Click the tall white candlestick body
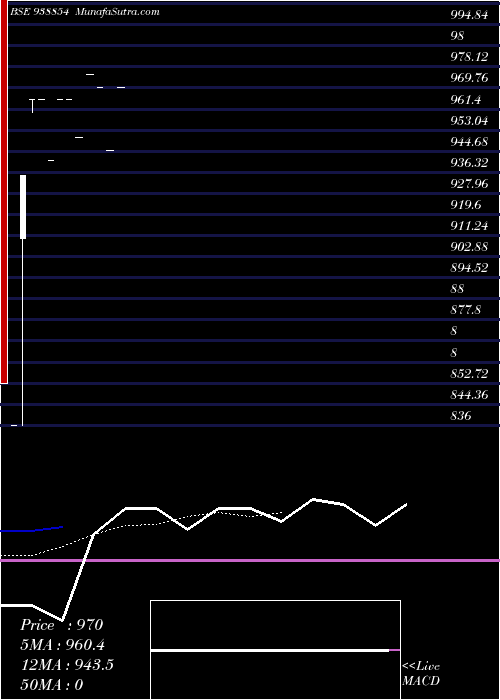500x700 pixels. (23, 207)
